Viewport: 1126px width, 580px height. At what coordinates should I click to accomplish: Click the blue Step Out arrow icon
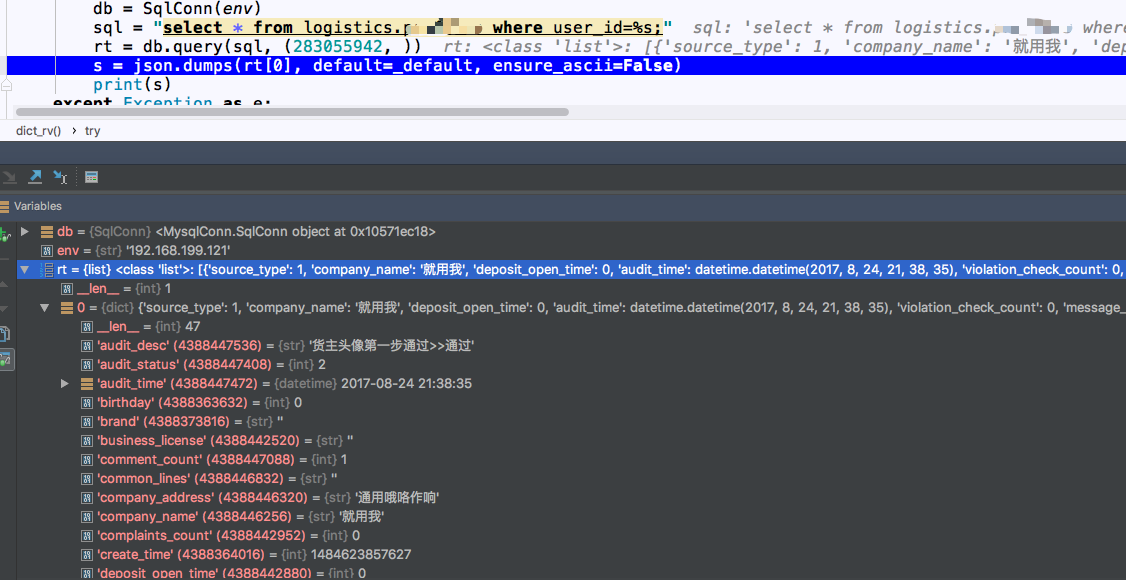pos(34,176)
